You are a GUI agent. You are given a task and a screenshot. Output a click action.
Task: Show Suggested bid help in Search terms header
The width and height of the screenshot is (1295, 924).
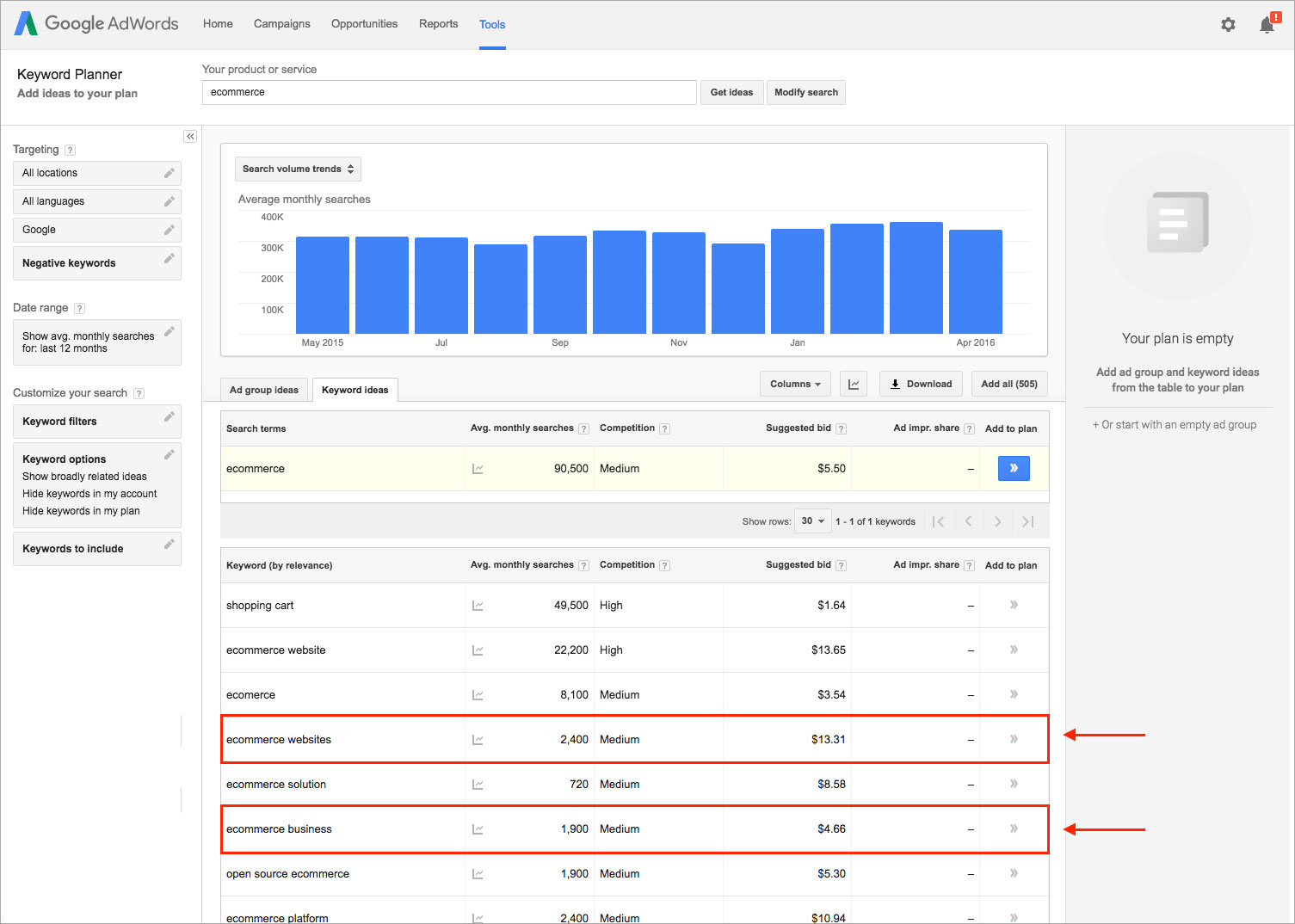[x=841, y=428]
